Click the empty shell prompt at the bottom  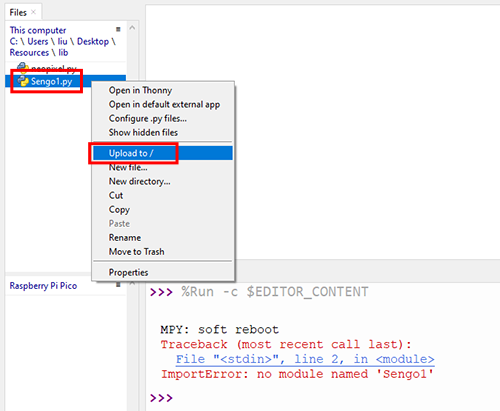tap(161, 398)
